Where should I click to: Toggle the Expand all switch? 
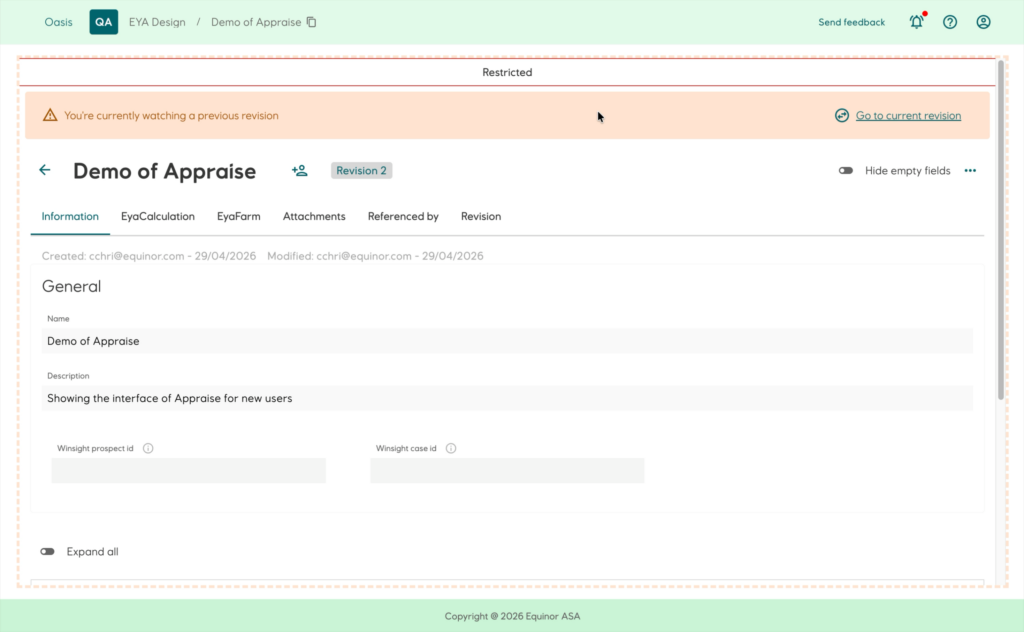pyautogui.click(x=48, y=552)
